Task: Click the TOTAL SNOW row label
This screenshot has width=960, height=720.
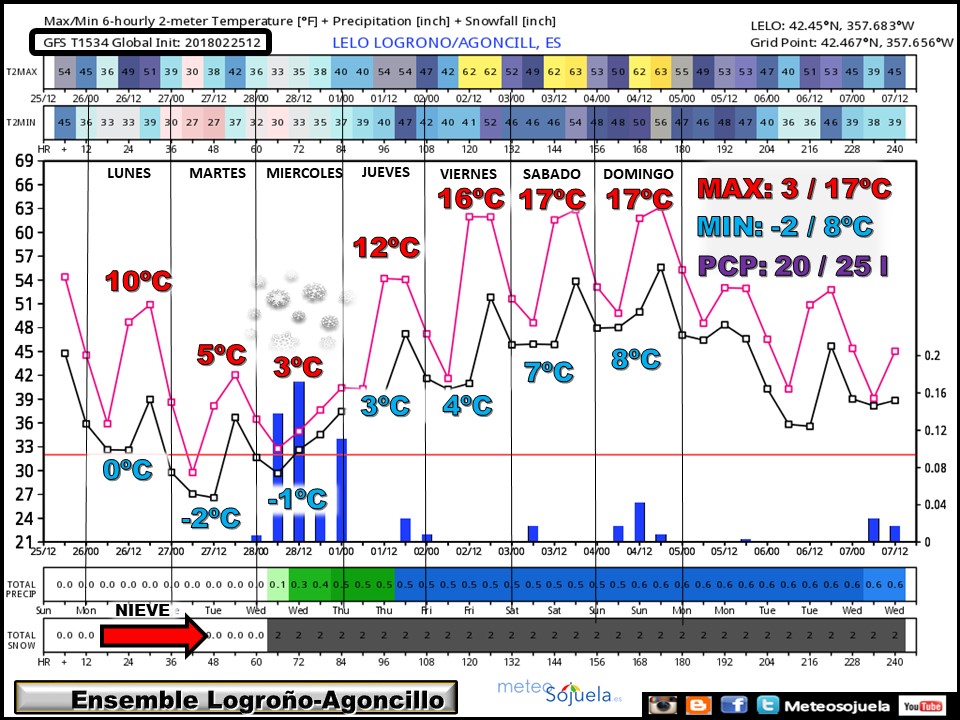Action: [21, 640]
